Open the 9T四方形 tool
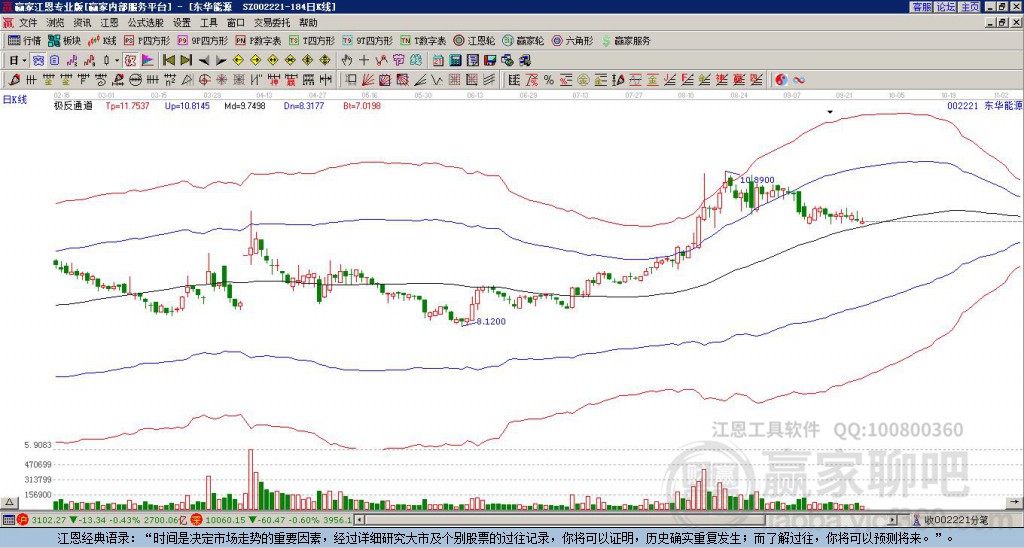 [x=368, y=40]
